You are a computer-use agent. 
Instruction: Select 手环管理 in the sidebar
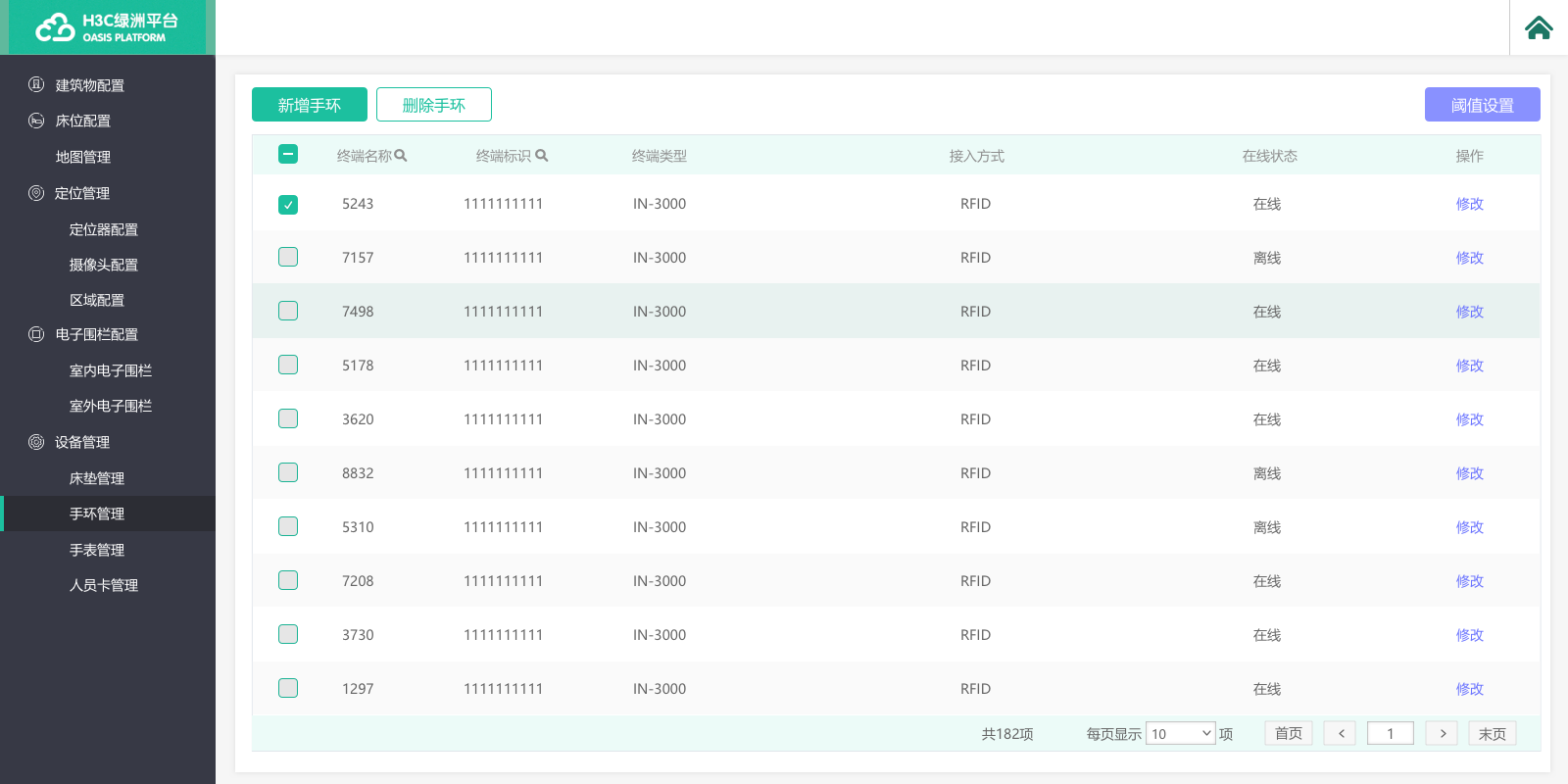point(108,514)
